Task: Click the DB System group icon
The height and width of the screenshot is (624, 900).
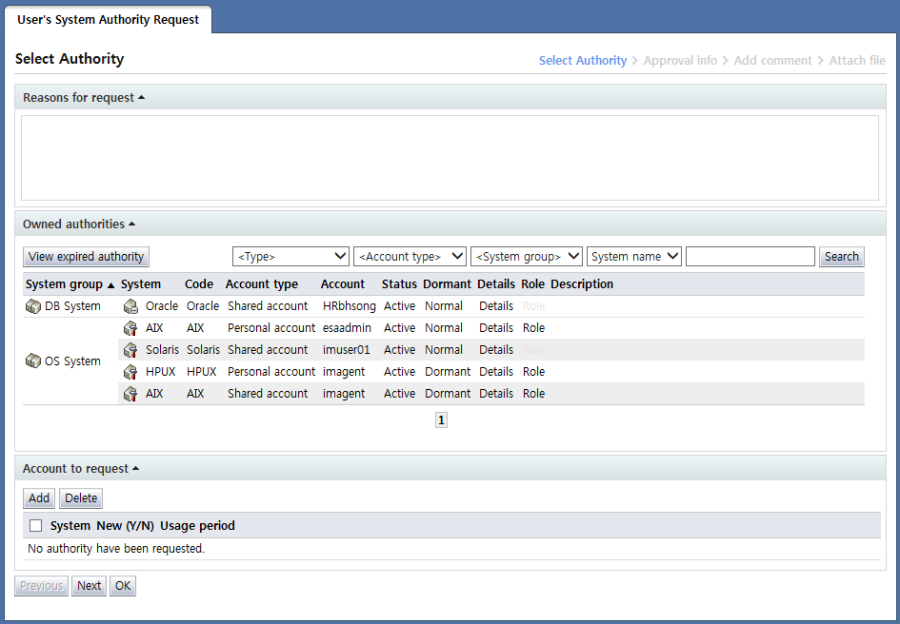Action: tap(33, 306)
